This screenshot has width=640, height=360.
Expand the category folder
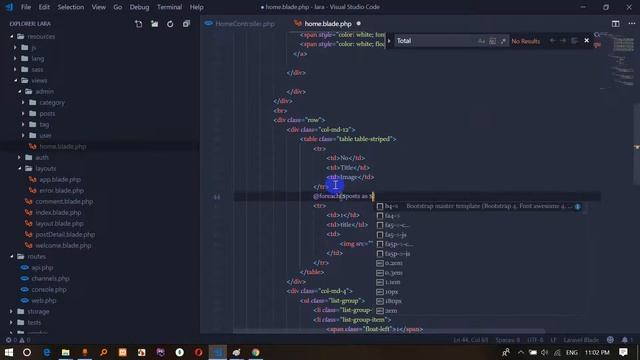[x=52, y=102]
